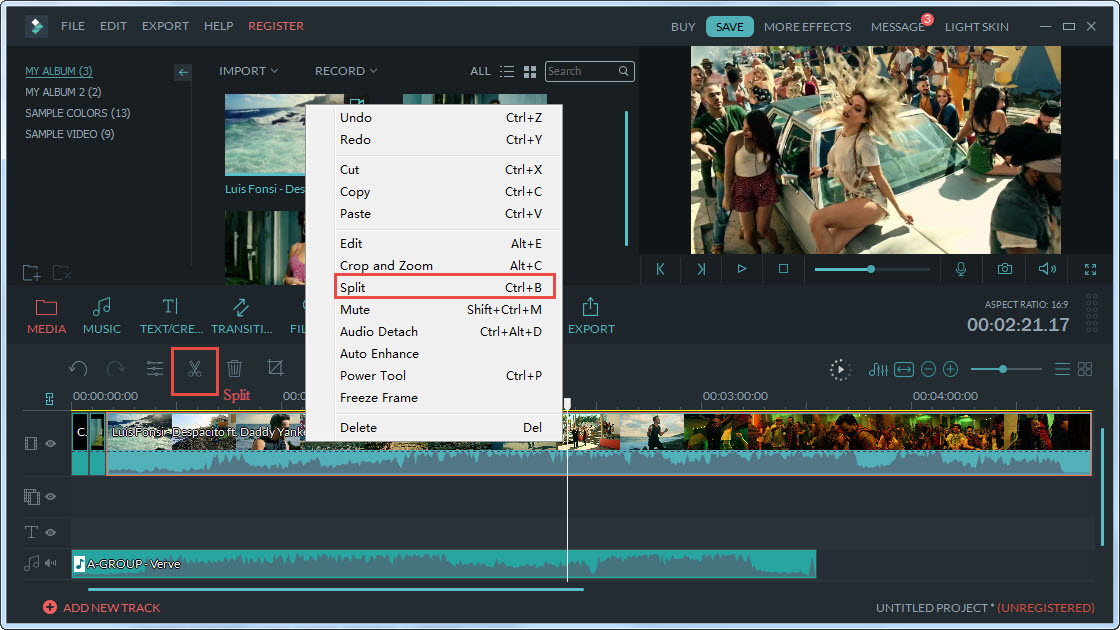Open the preview in fullscreen
The height and width of the screenshot is (630, 1120).
(1090, 269)
